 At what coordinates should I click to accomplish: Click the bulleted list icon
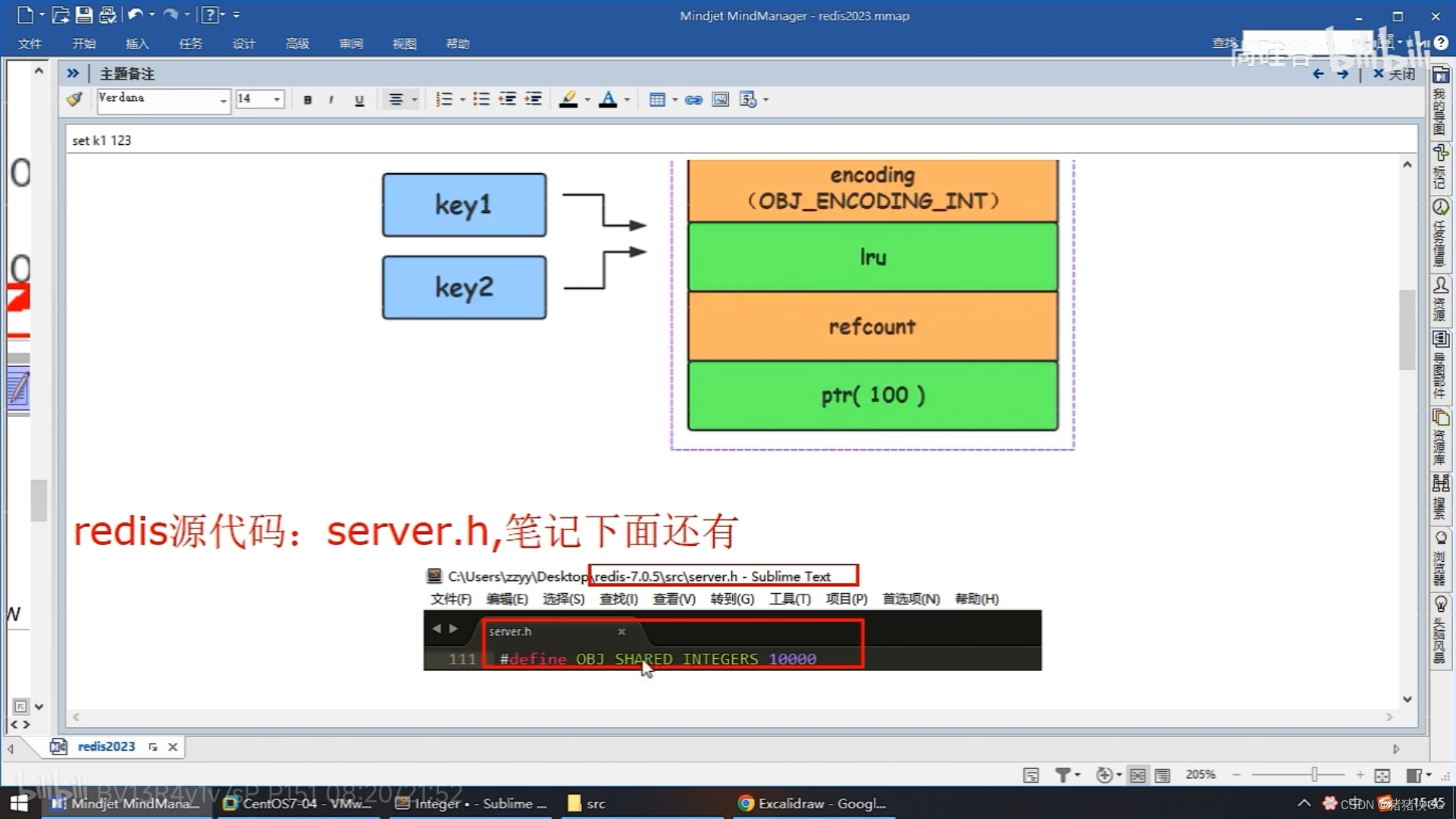[481, 99]
